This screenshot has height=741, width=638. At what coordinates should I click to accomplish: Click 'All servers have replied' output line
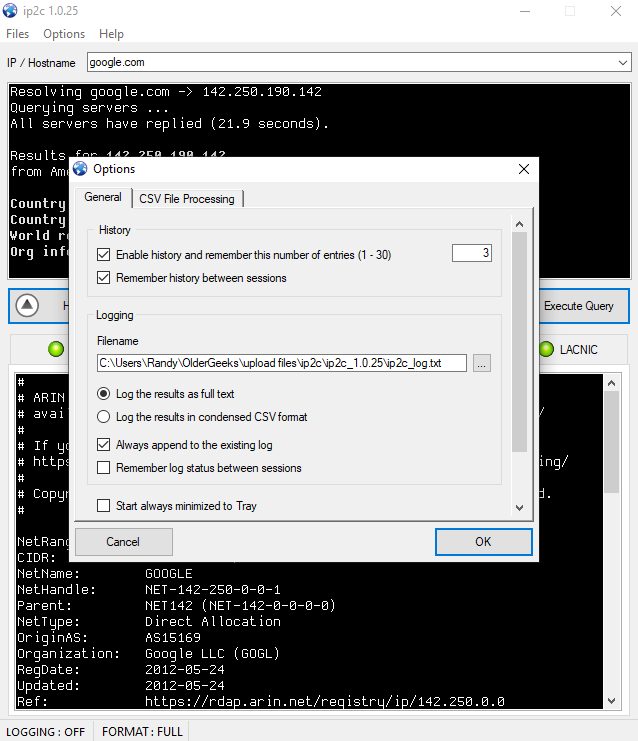click(169, 124)
